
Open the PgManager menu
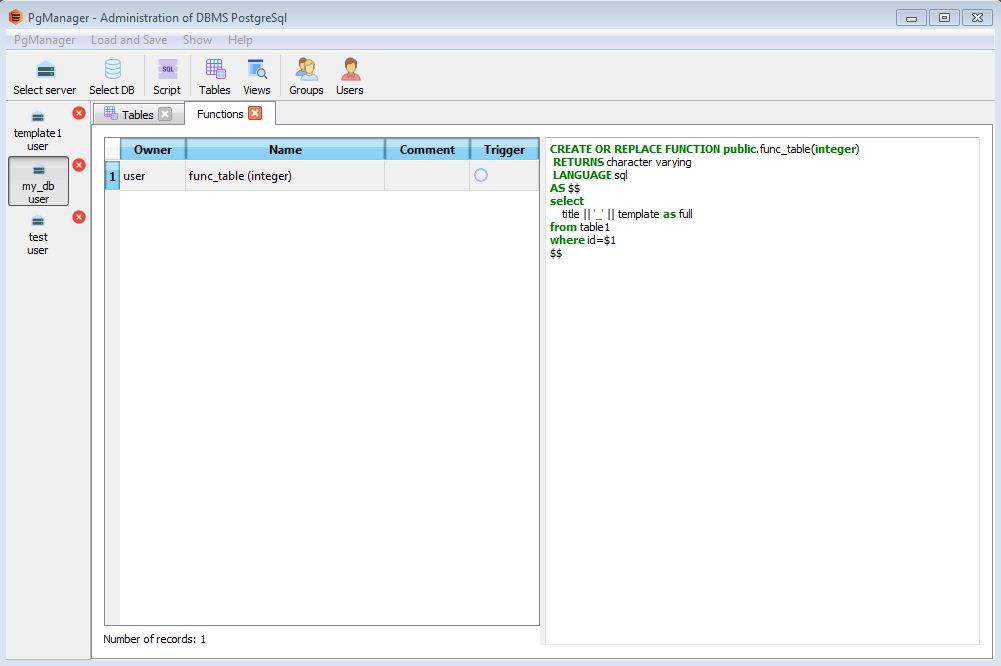45,40
